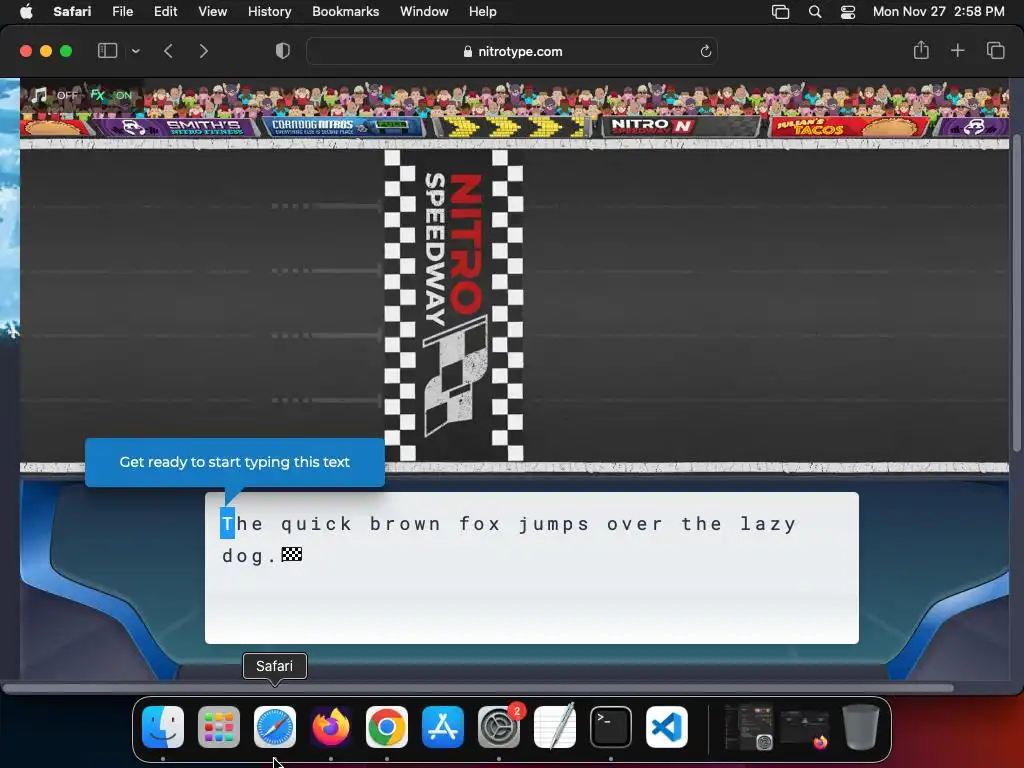Click the checkered finish flag after 'dog.'
Screen dimensions: 1024x768
pos(291,554)
